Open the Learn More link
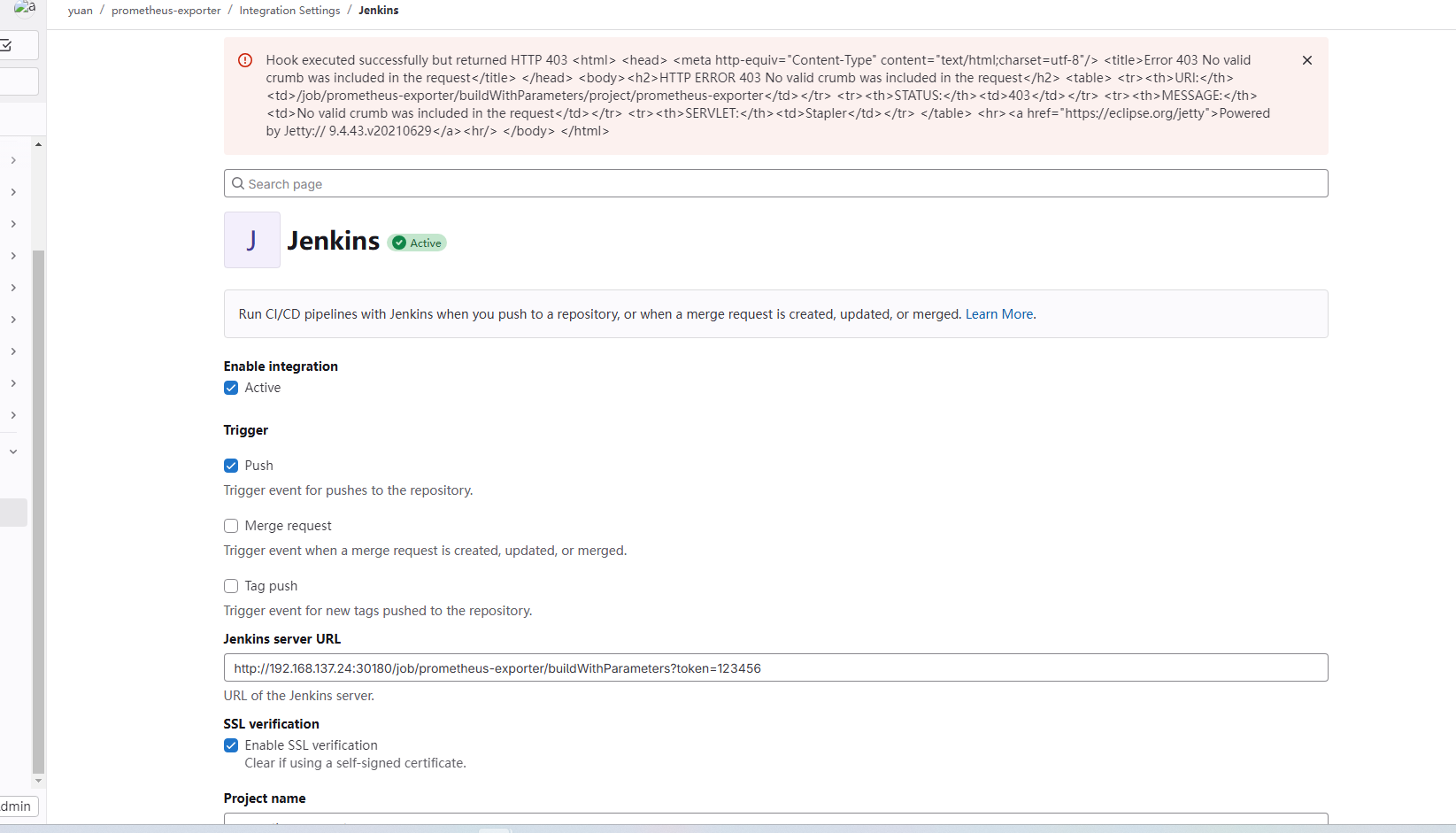The width and height of the screenshot is (1456, 833). pos(999,314)
